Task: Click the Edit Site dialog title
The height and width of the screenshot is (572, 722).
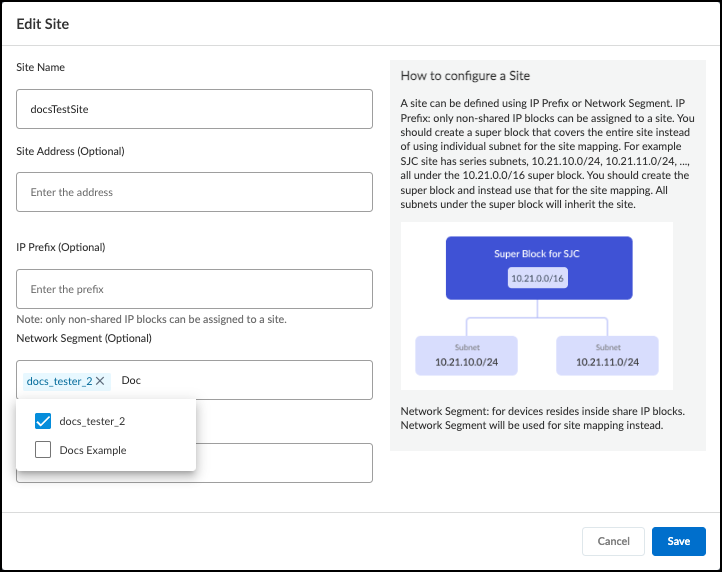Action: pyautogui.click(x=43, y=23)
